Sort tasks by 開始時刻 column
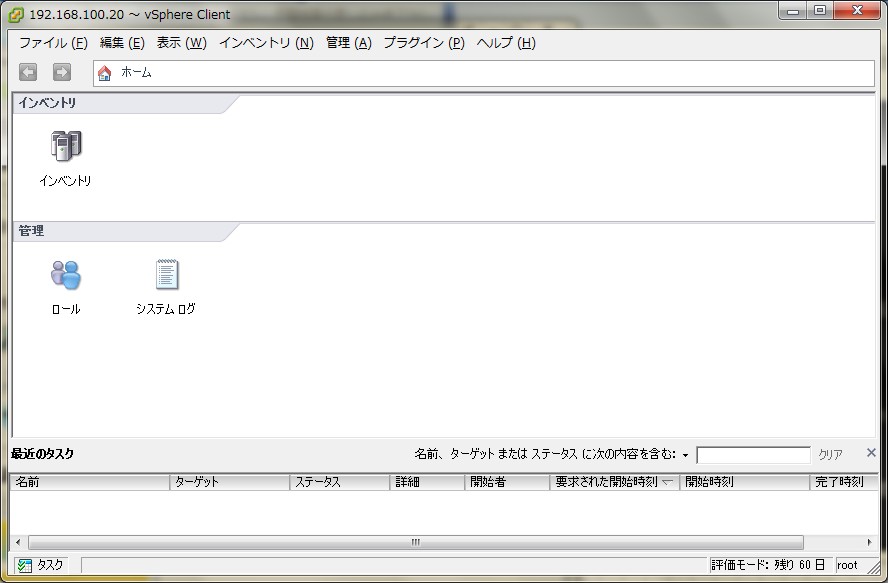This screenshot has height=583, width=888. tap(745, 482)
